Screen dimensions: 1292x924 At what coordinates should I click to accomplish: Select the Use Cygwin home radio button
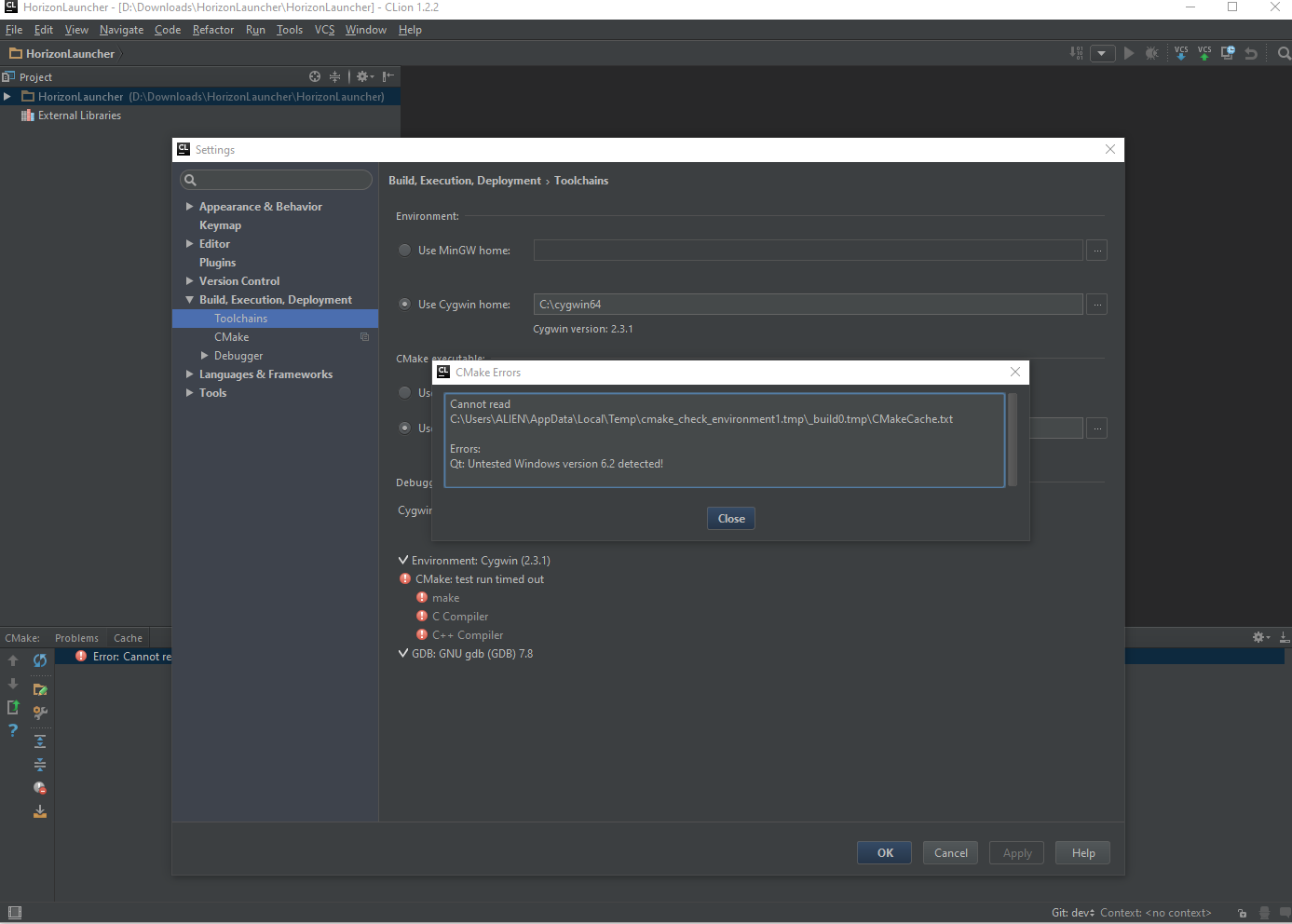point(404,304)
